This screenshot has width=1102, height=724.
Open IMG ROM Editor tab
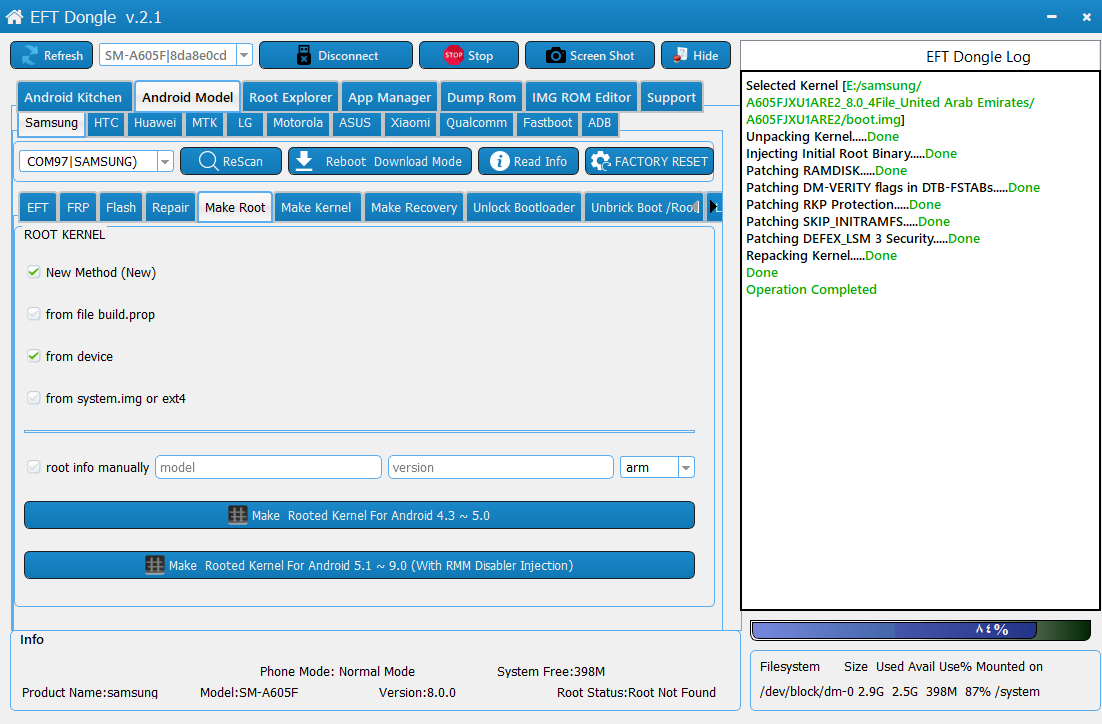tap(581, 97)
